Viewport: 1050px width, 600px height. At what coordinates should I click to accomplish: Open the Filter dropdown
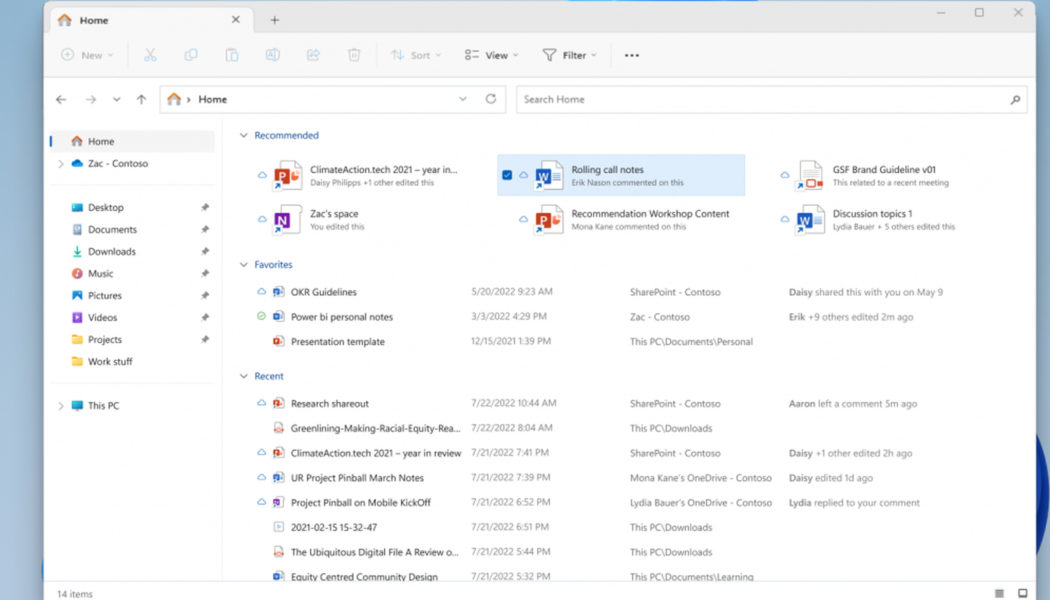click(570, 55)
